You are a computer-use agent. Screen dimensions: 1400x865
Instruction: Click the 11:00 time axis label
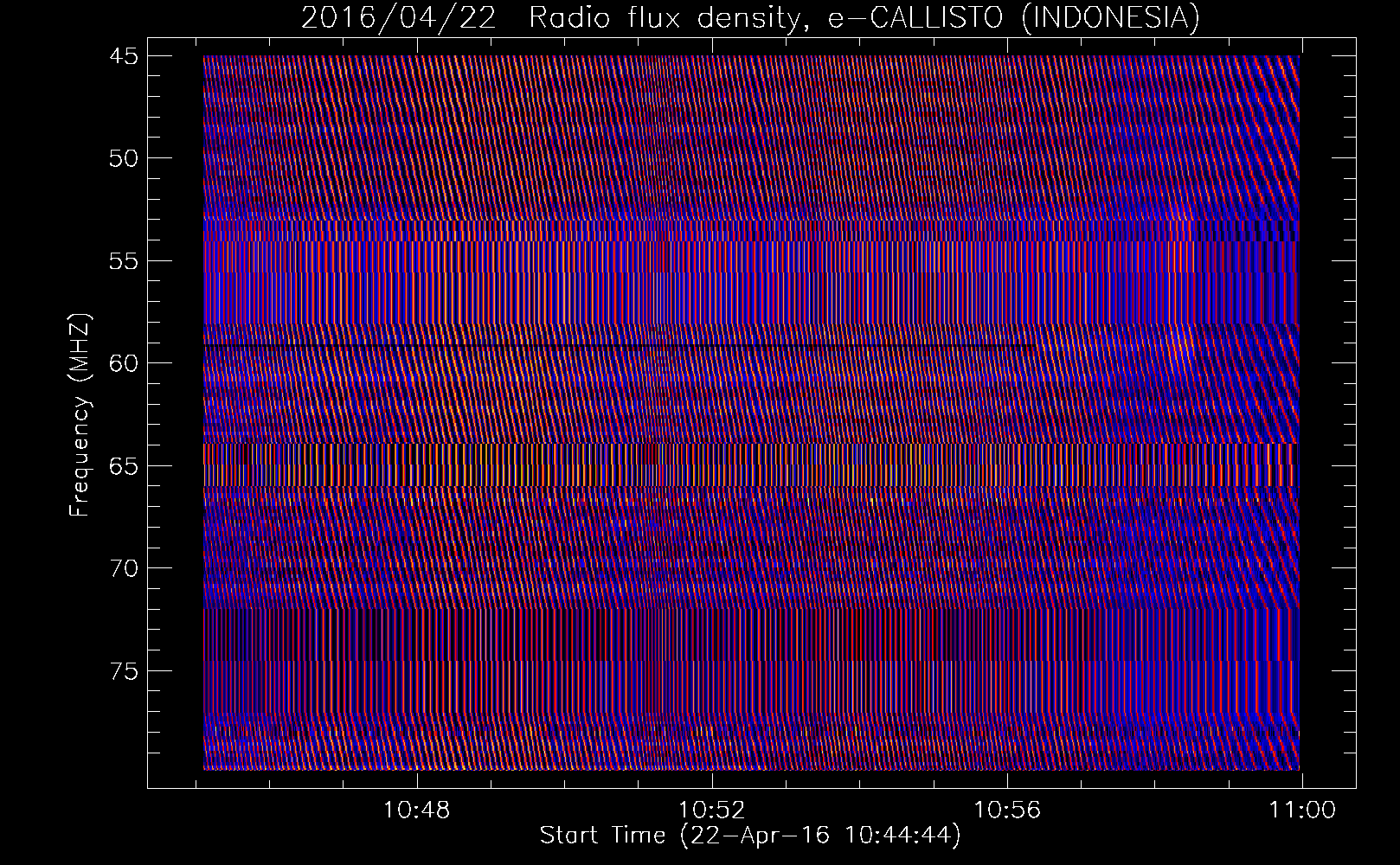(1302, 811)
